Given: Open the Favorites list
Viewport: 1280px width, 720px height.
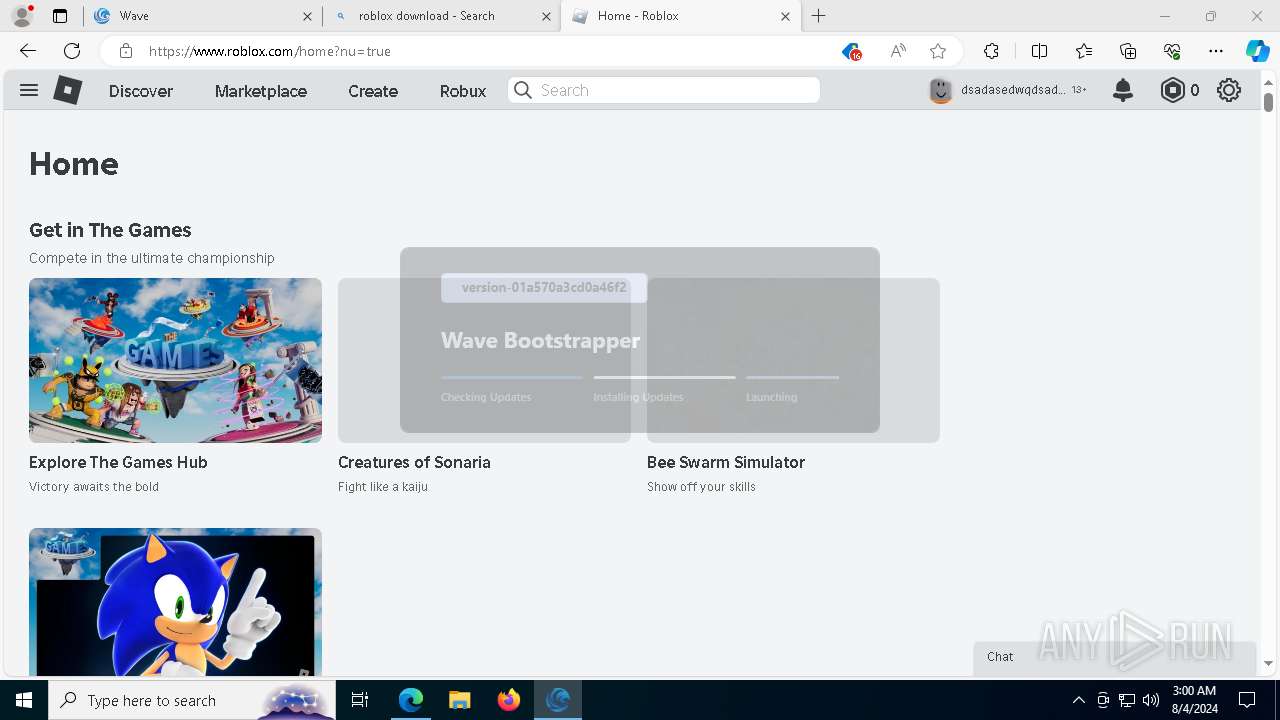Looking at the screenshot, I should point(1084,51).
